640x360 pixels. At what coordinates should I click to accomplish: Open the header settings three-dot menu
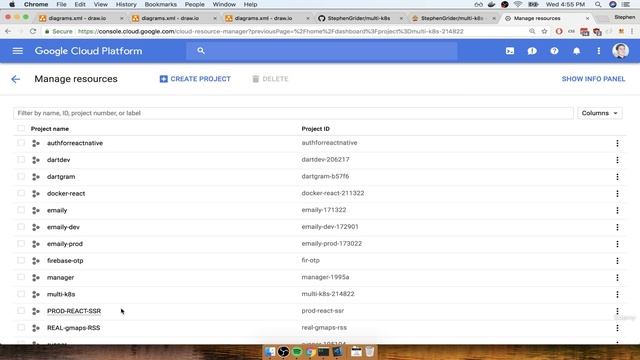click(x=598, y=51)
